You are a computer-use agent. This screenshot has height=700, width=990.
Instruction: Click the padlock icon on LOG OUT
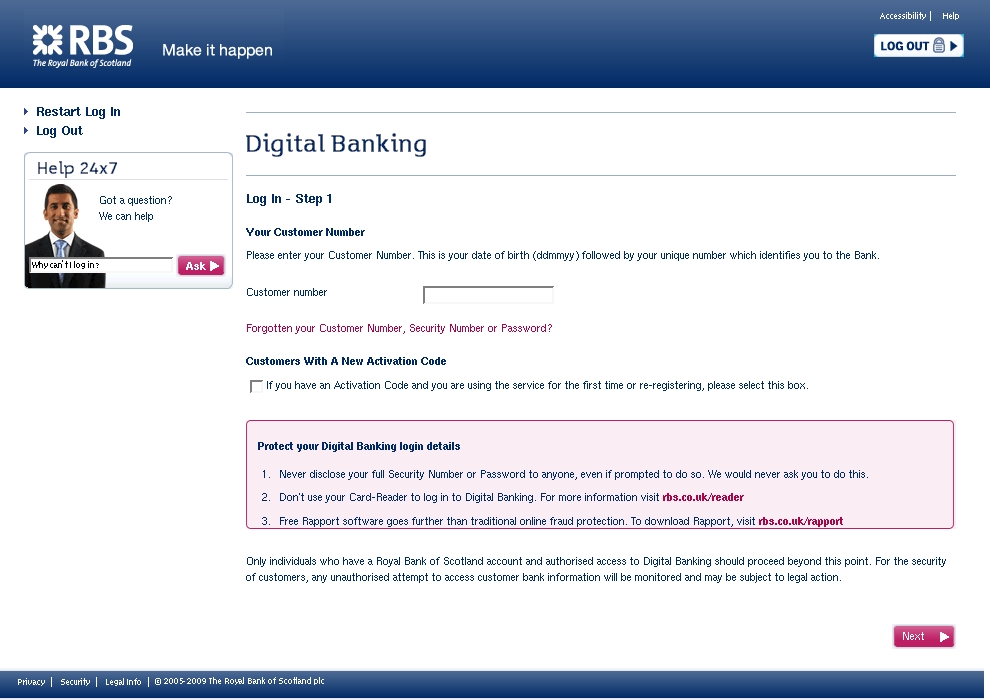[939, 45]
